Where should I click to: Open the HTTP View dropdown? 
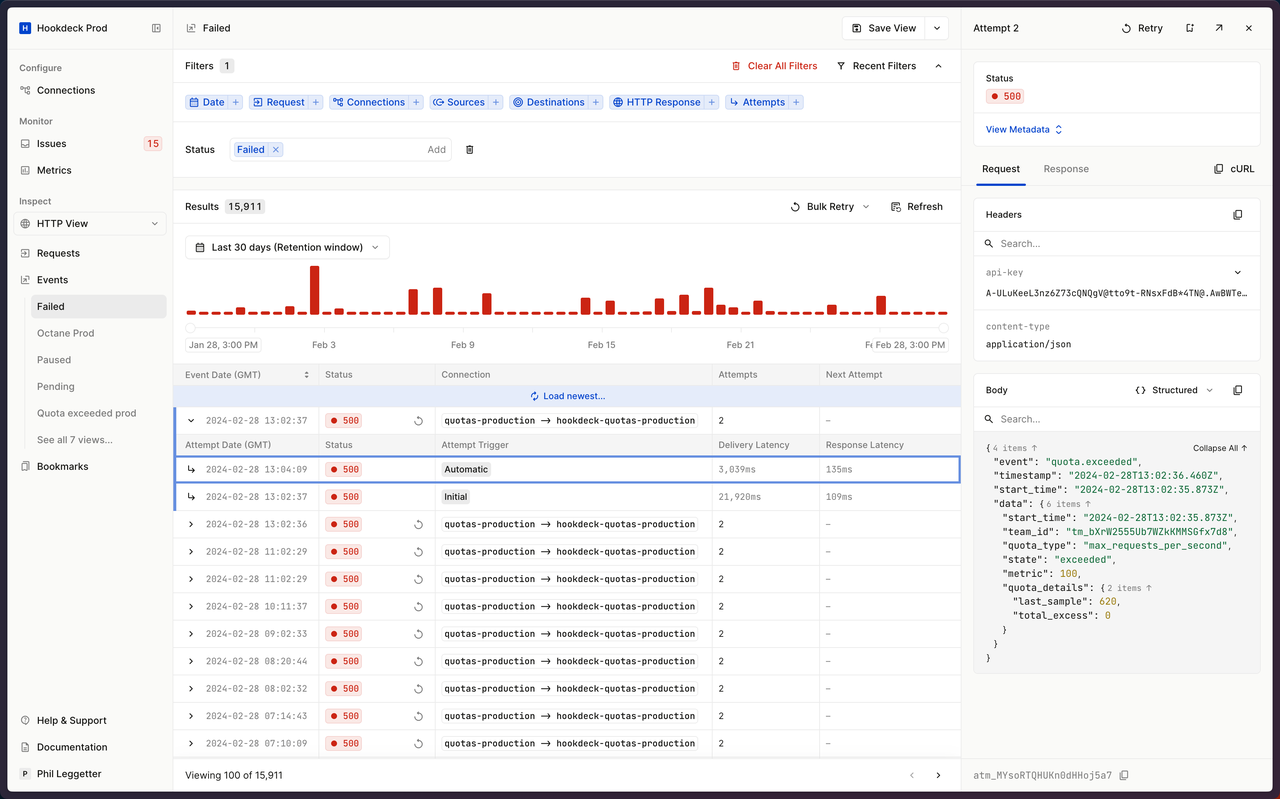90,224
